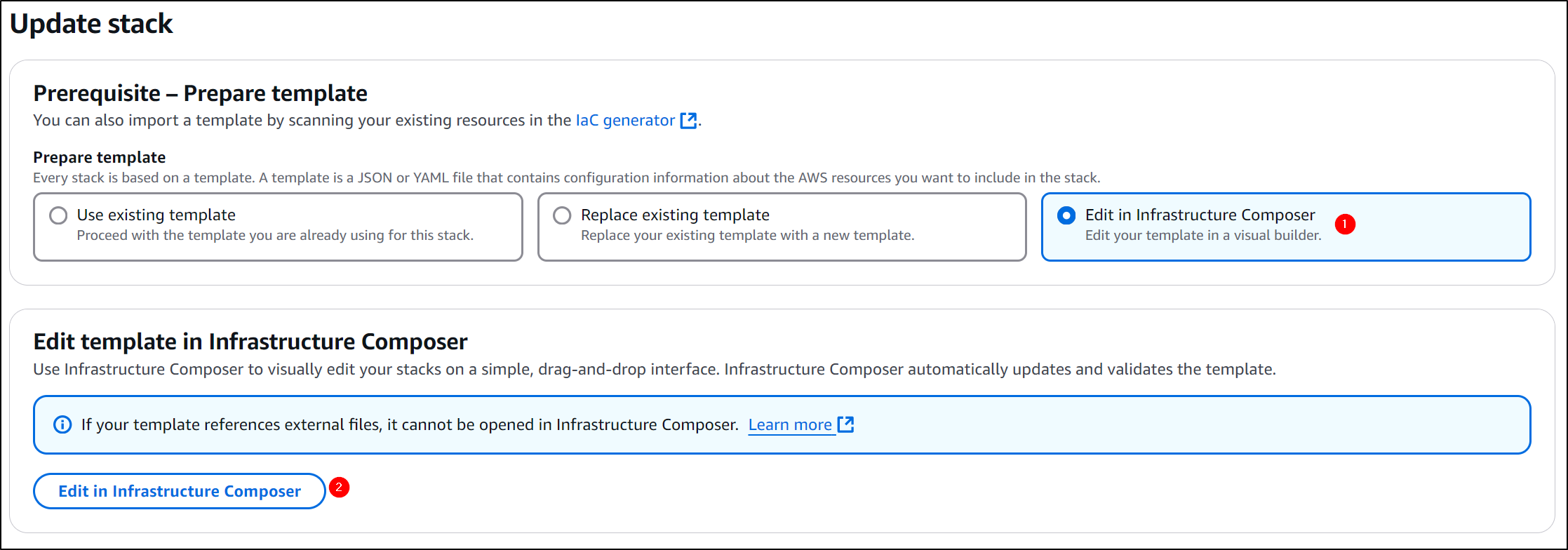Click external-link icon beside IaC generator

click(689, 121)
